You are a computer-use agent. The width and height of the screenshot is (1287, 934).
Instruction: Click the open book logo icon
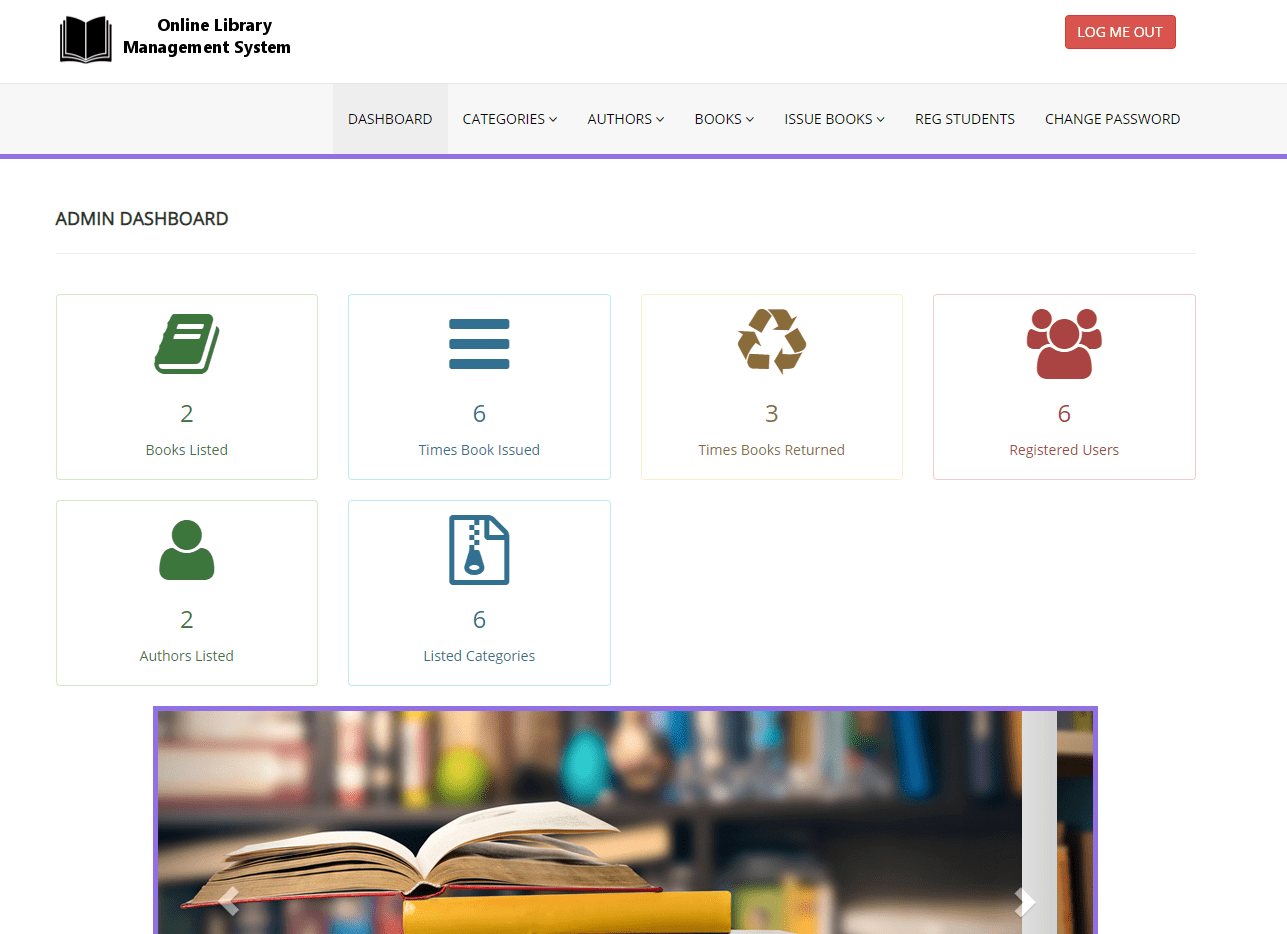point(86,40)
